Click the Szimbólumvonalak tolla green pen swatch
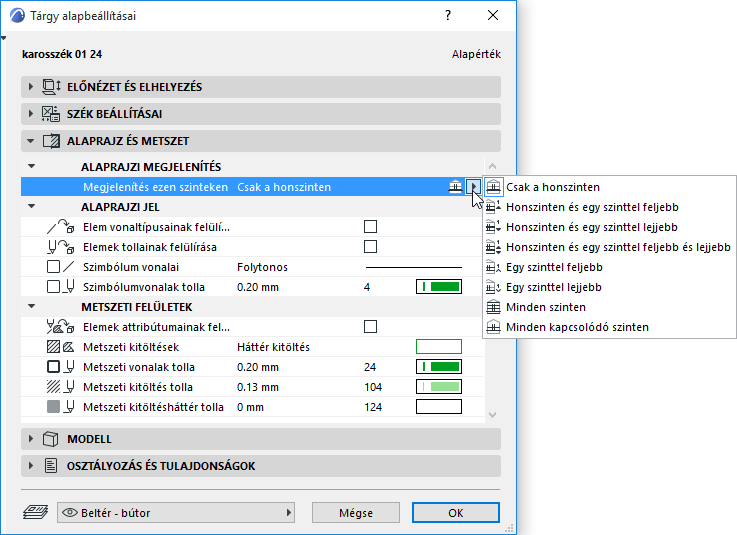Viewport: 737px width, 535px height. [439, 286]
